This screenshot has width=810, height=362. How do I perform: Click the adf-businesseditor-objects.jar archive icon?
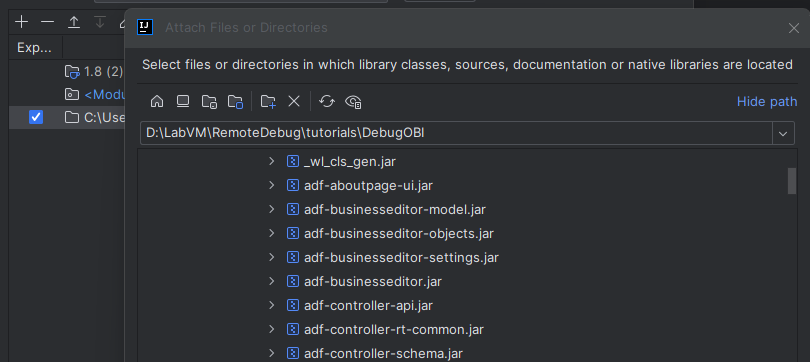(293, 233)
